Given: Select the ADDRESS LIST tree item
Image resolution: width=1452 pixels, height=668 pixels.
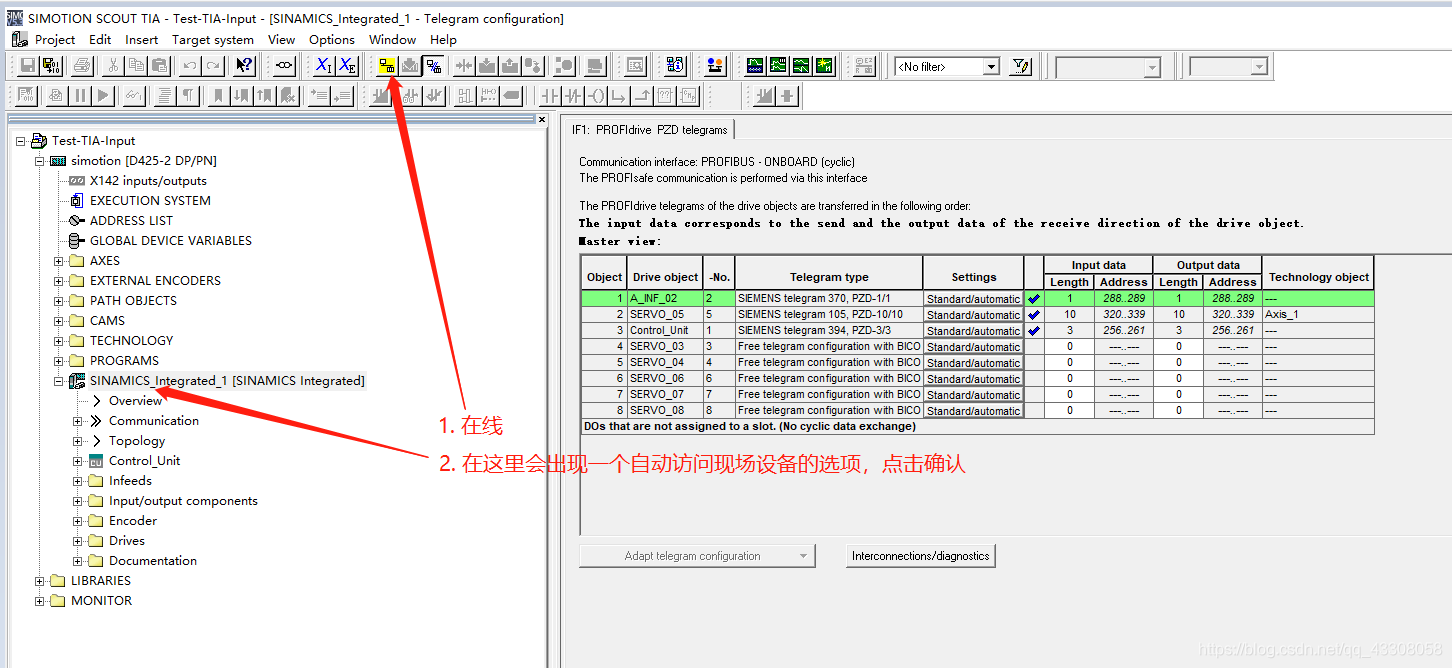Looking at the screenshot, I should (131, 221).
